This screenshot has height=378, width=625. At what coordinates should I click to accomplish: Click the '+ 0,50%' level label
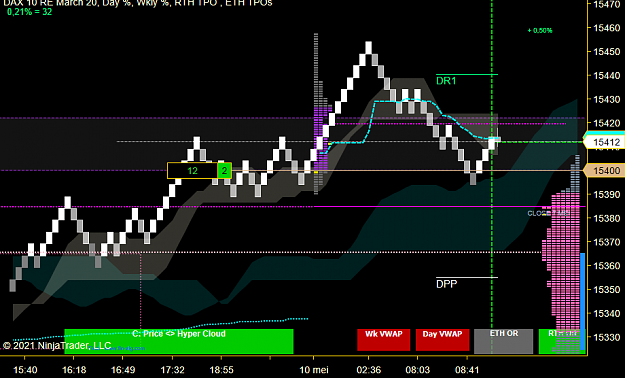click(540, 30)
